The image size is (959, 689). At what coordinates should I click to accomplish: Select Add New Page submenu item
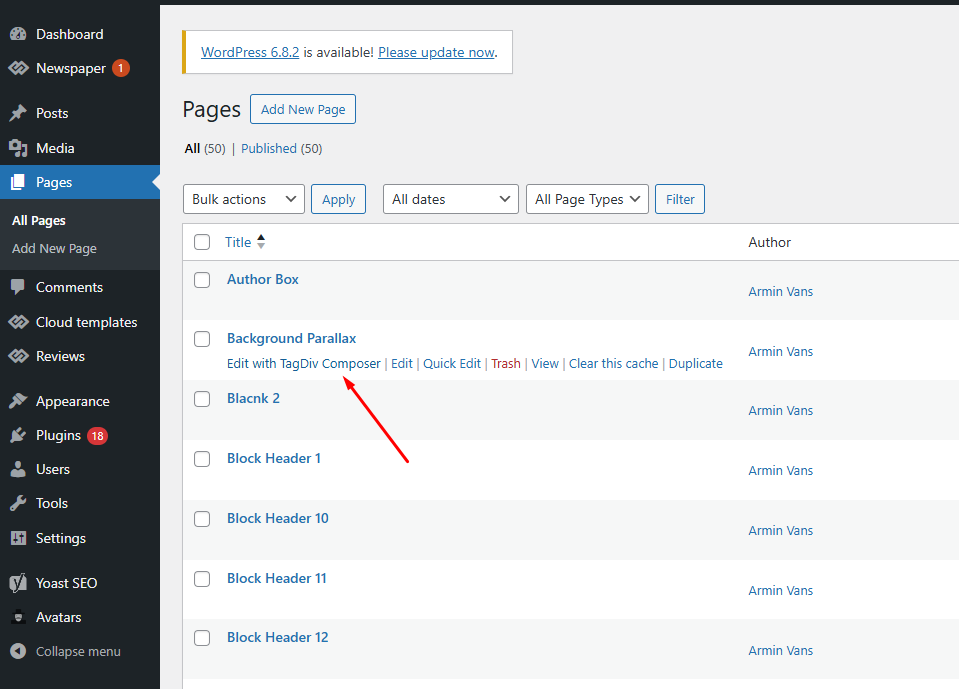click(x=54, y=248)
